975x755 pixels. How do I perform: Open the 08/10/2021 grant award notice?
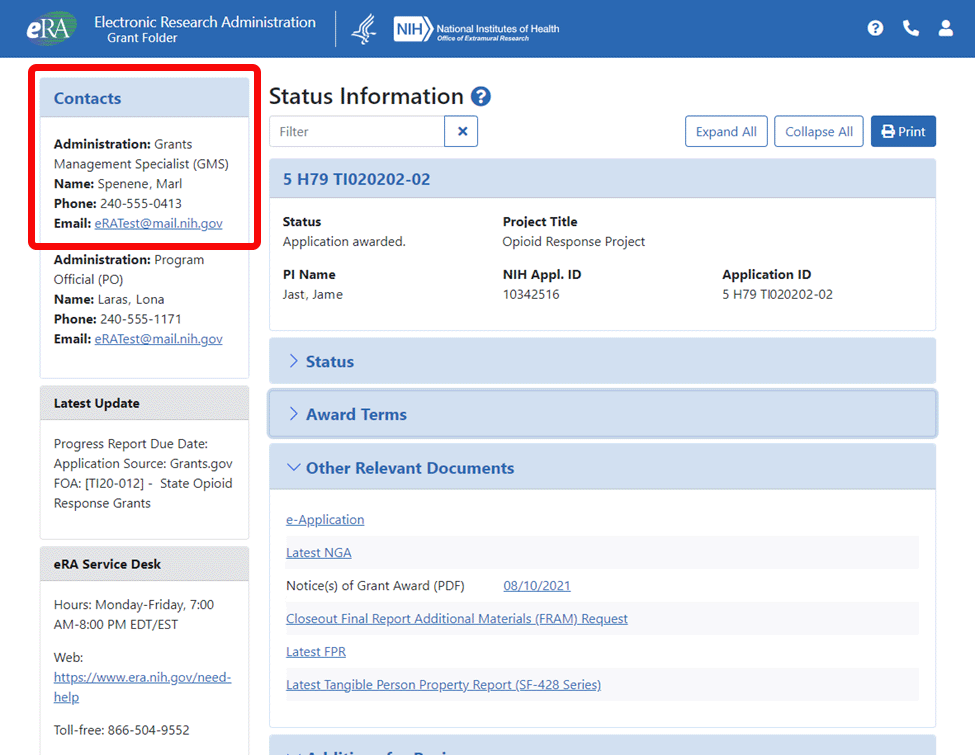click(x=537, y=585)
